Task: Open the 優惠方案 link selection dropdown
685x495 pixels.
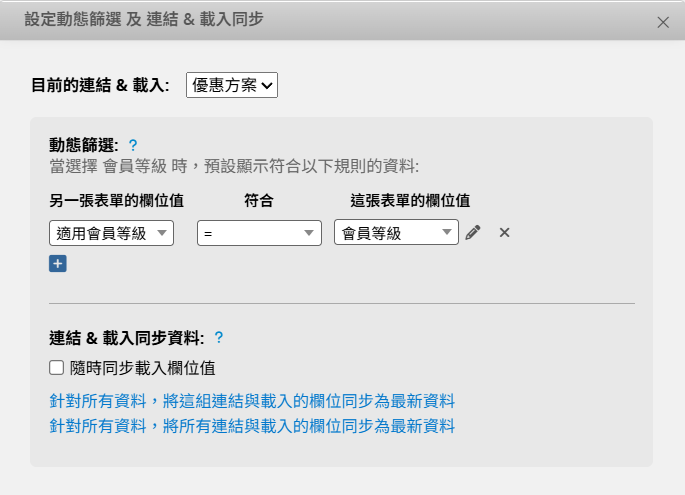Action: pyautogui.click(x=231, y=86)
